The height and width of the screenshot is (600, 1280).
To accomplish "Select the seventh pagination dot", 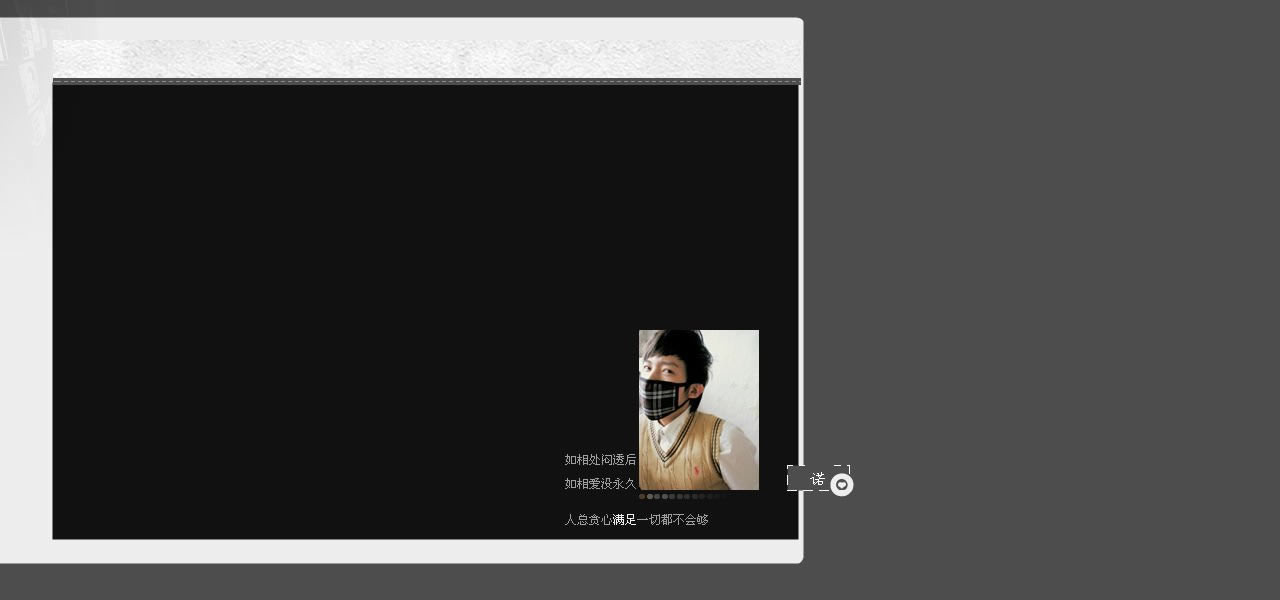I will [x=685, y=495].
